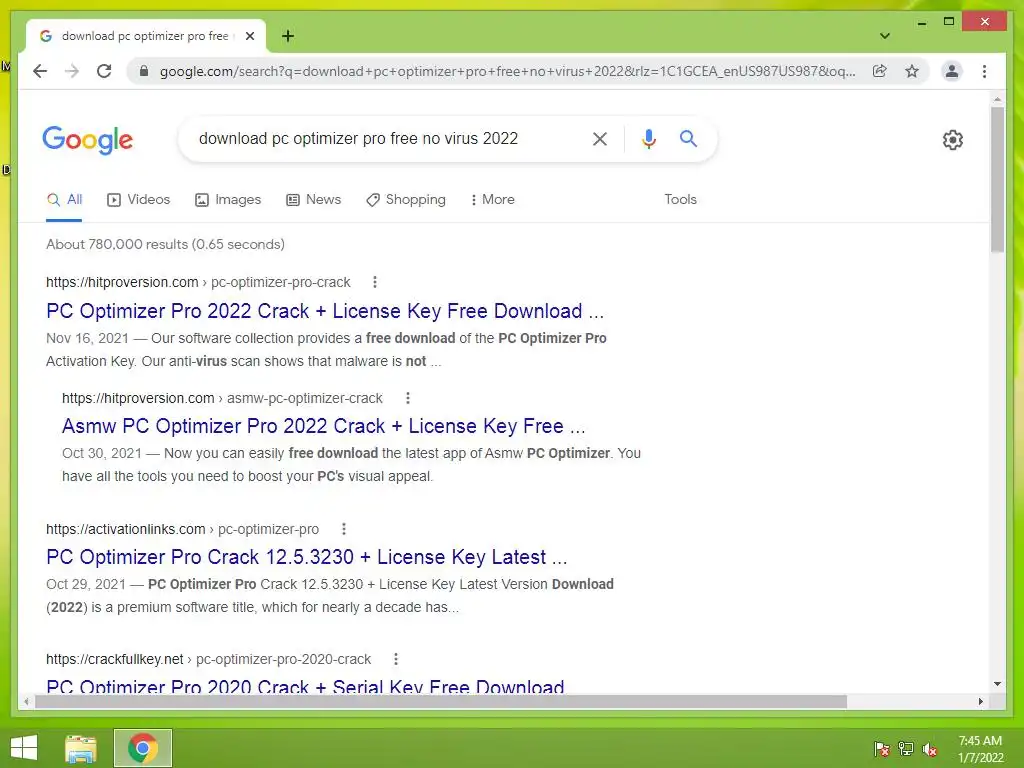Select the All results tab
The height and width of the screenshot is (768, 1024).
[x=64, y=200]
